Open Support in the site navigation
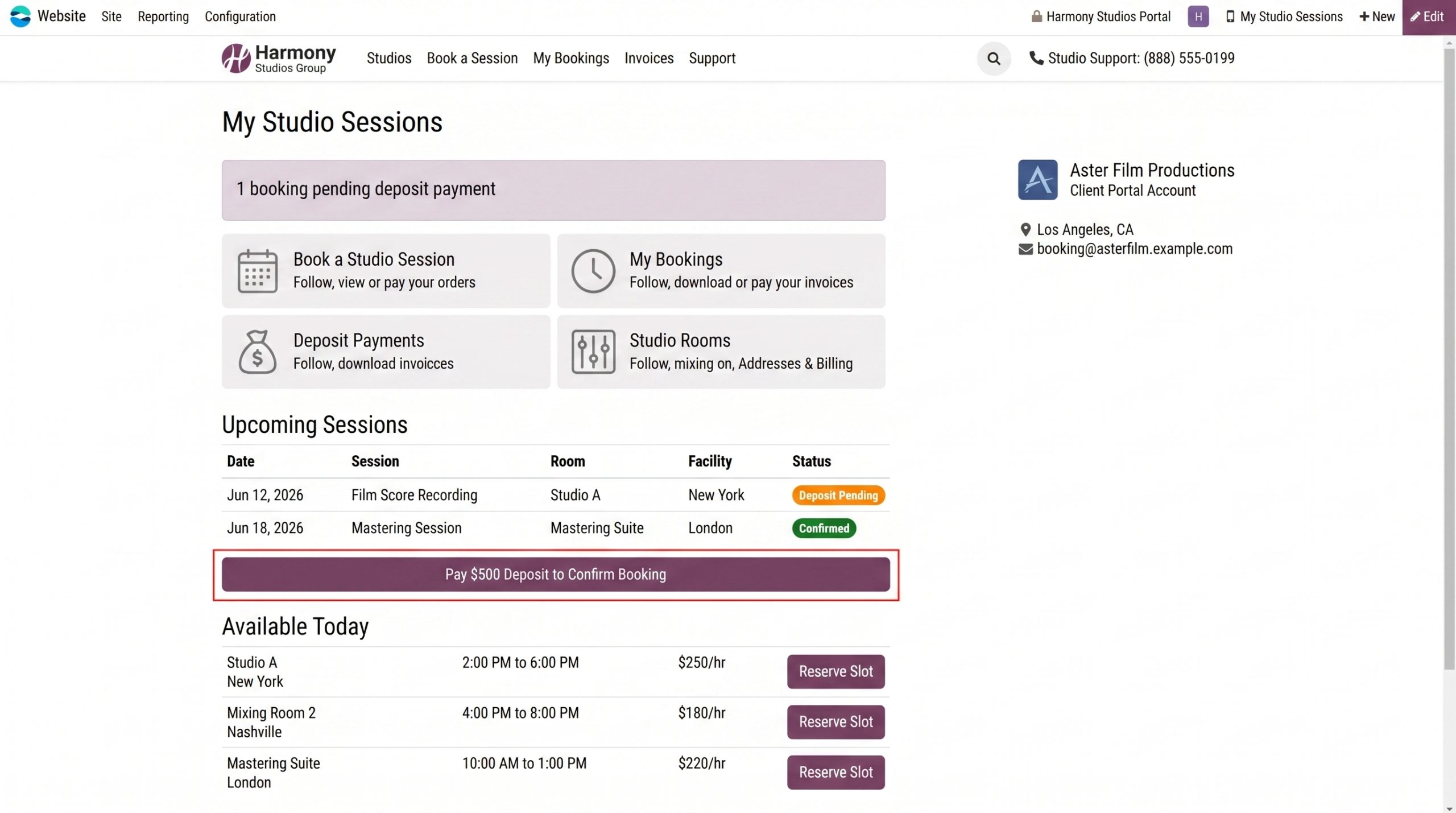This screenshot has width=1456, height=813. coord(712,58)
